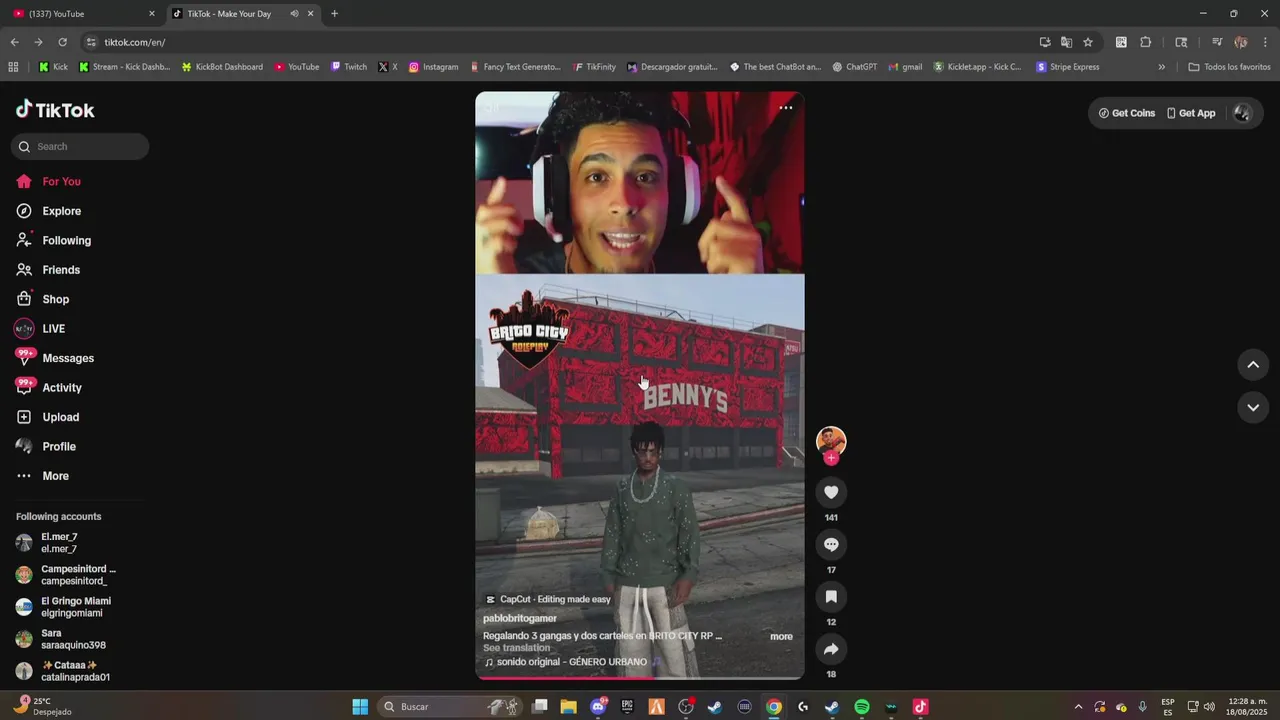The width and height of the screenshot is (1280, 720).
Task: Open the Twitch bookmark
Action: point(348,67)
